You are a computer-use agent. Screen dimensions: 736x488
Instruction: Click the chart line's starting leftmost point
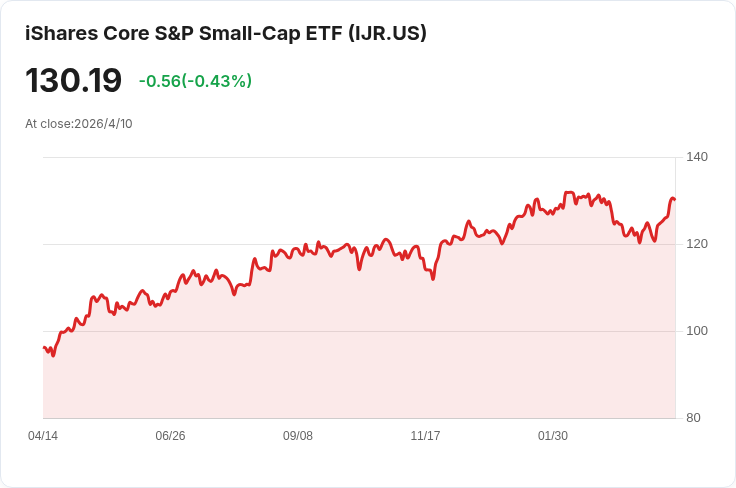coord(44,348)
